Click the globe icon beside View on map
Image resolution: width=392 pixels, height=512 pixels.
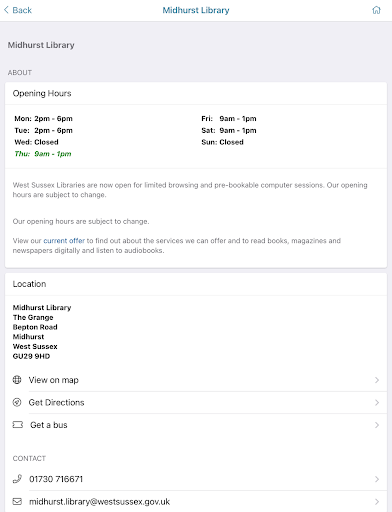click(x=17, y=380)
